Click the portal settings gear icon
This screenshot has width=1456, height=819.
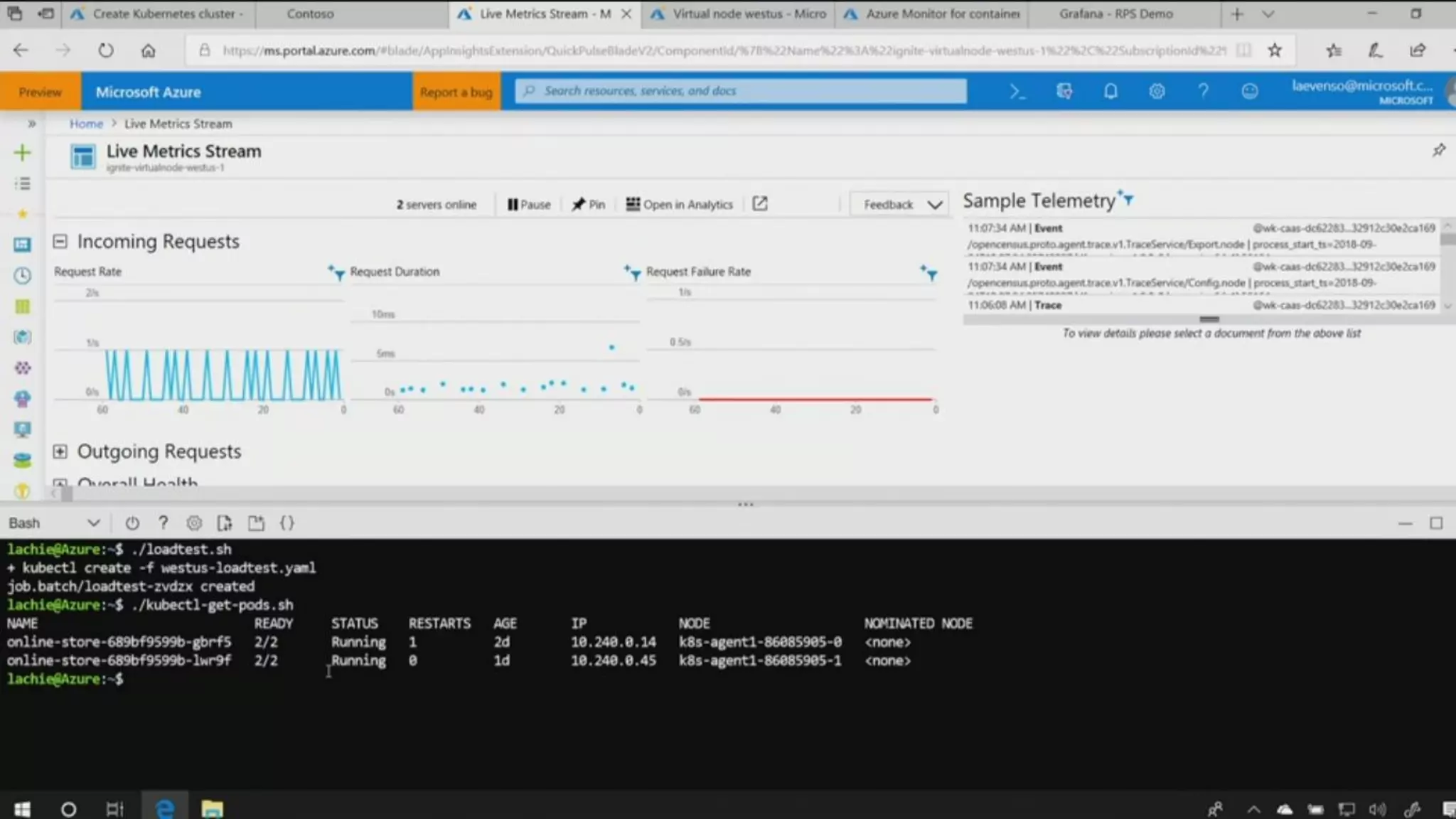(1157, 92)
